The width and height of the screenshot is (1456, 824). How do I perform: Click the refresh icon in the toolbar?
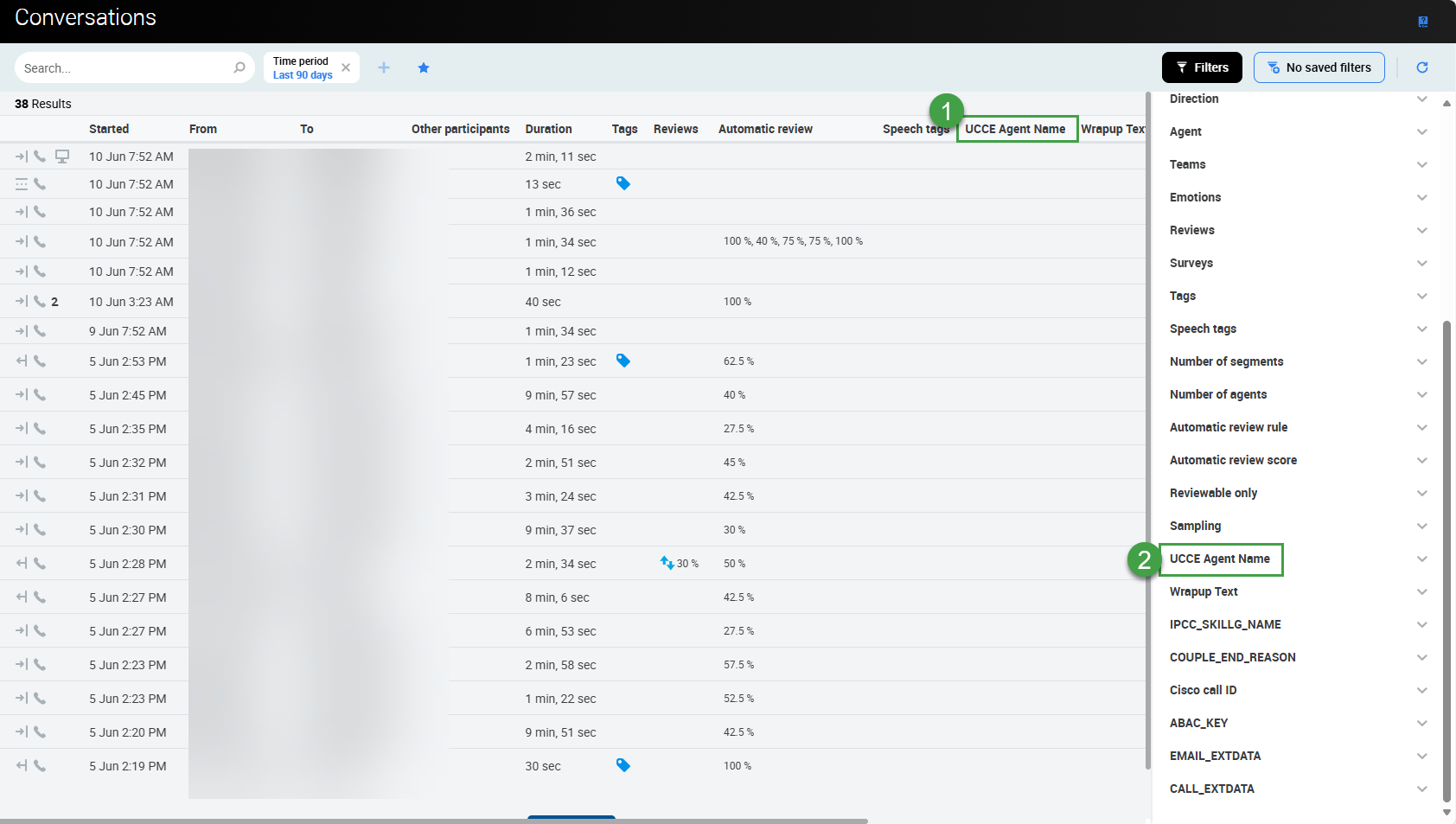point(1422,67)
